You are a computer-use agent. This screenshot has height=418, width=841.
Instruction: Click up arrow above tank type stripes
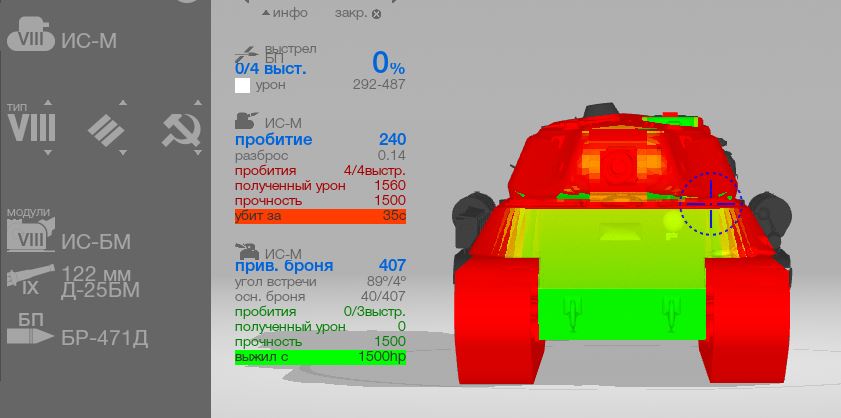tap(123, 102)
